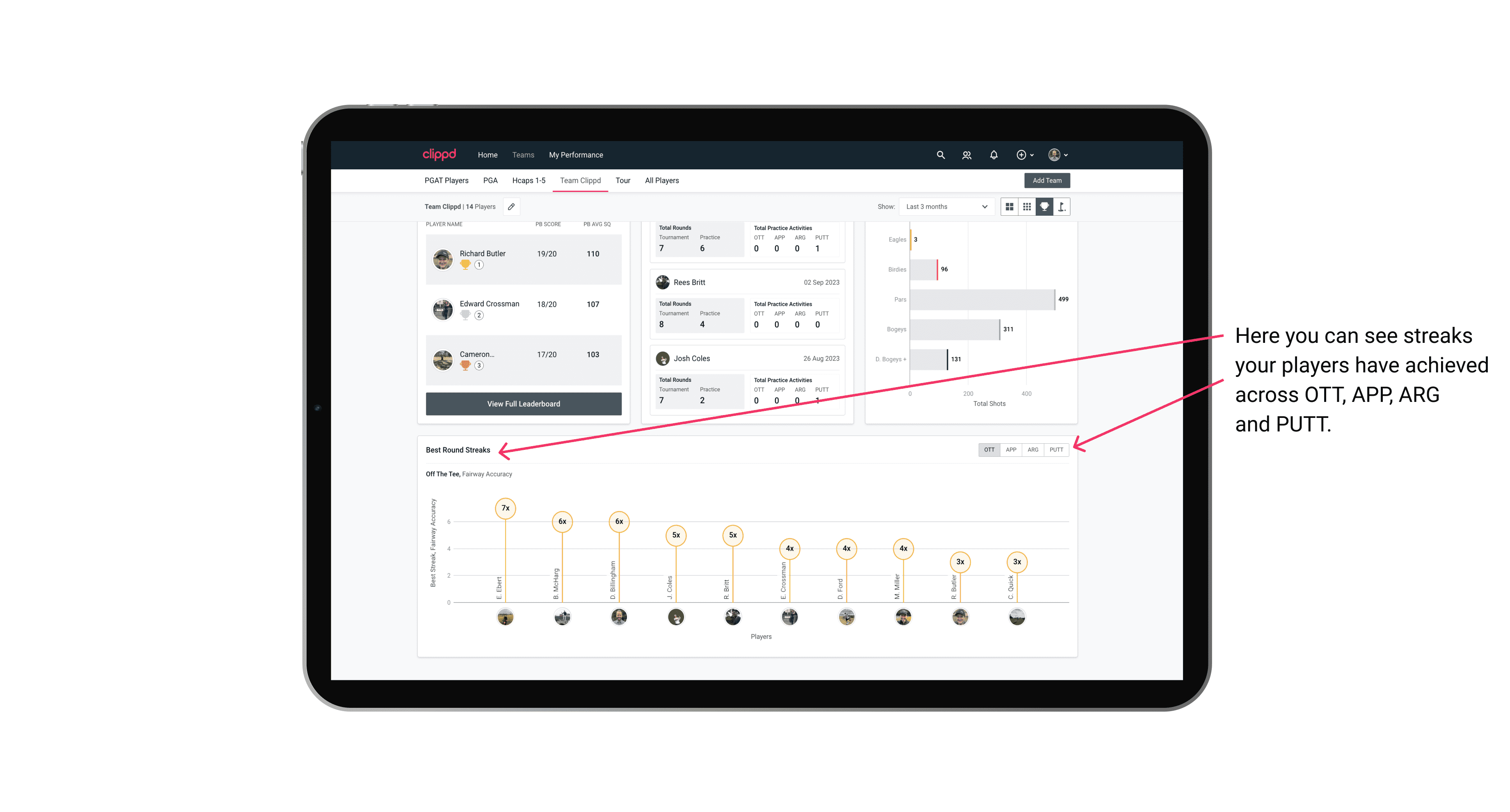Click the ARG streak filter icon
1510x812 pixels.
click(x=1033, y=450)
